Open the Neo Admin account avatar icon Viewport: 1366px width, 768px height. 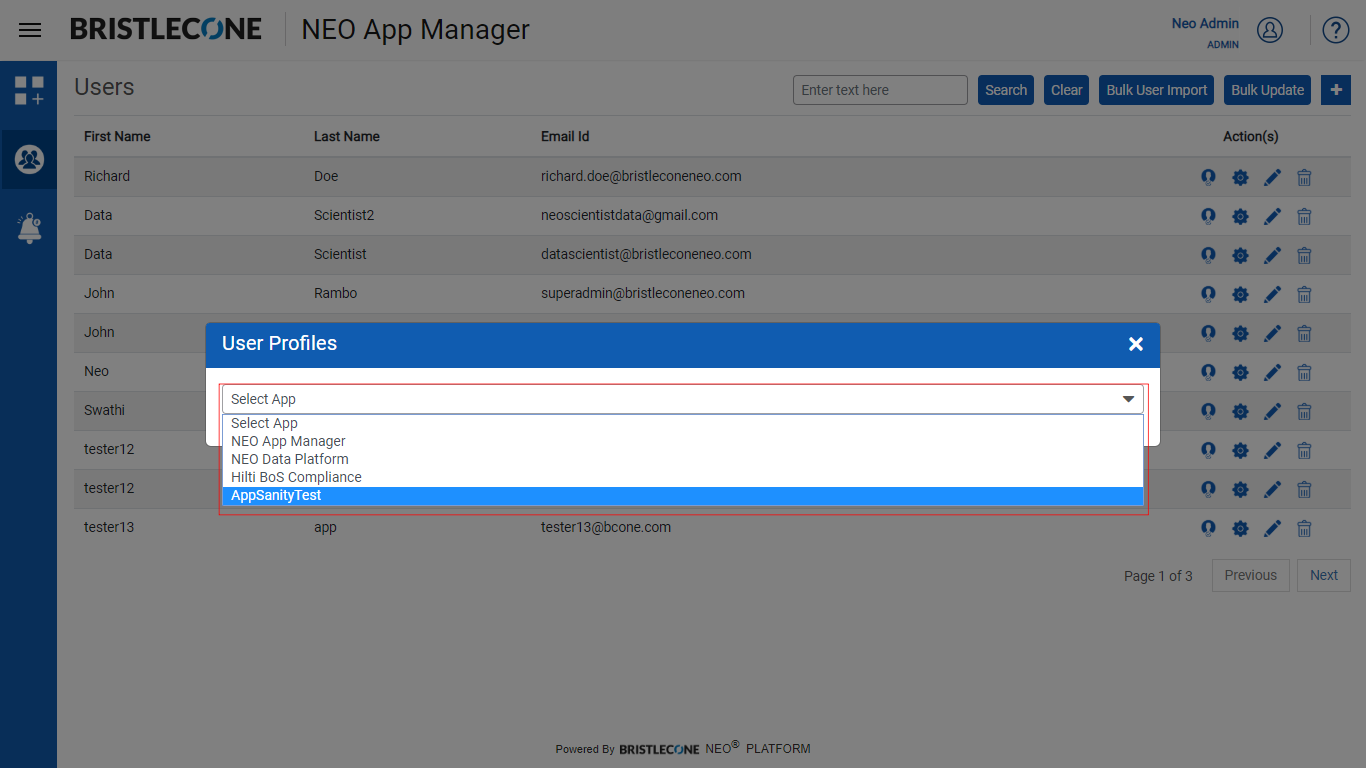tap(1270, 30)
